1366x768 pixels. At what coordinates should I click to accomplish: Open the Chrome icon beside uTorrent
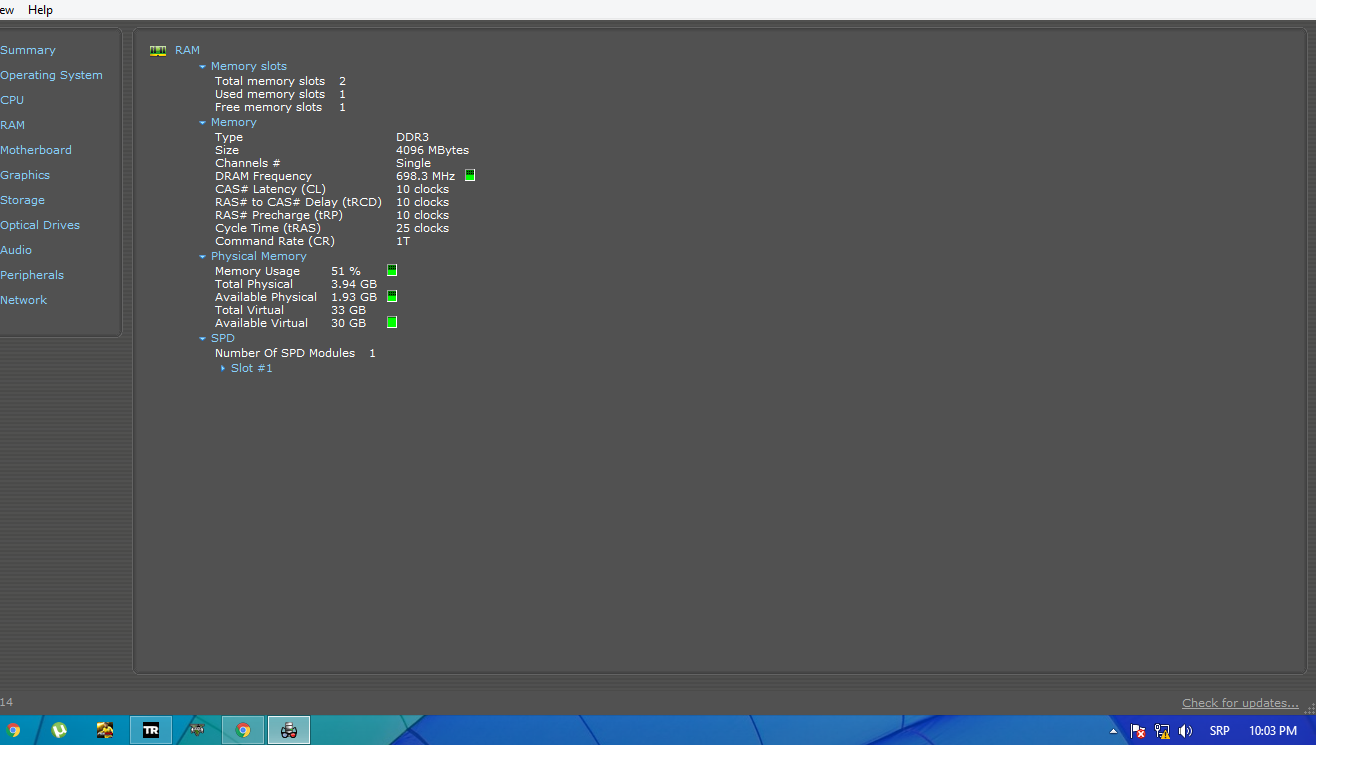tap(13, 730)
